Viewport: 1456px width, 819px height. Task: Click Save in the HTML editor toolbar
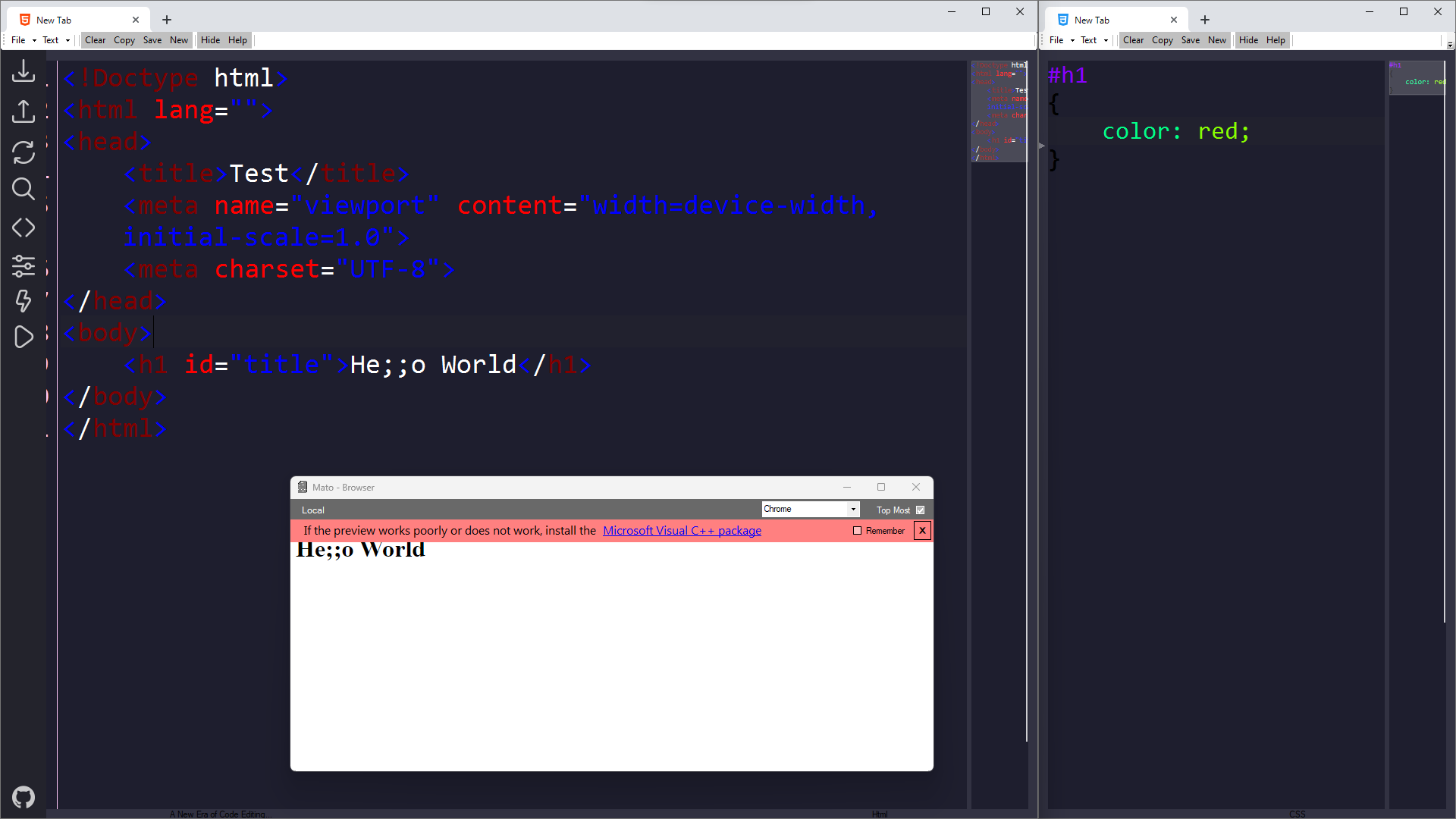tap(152, 40)
